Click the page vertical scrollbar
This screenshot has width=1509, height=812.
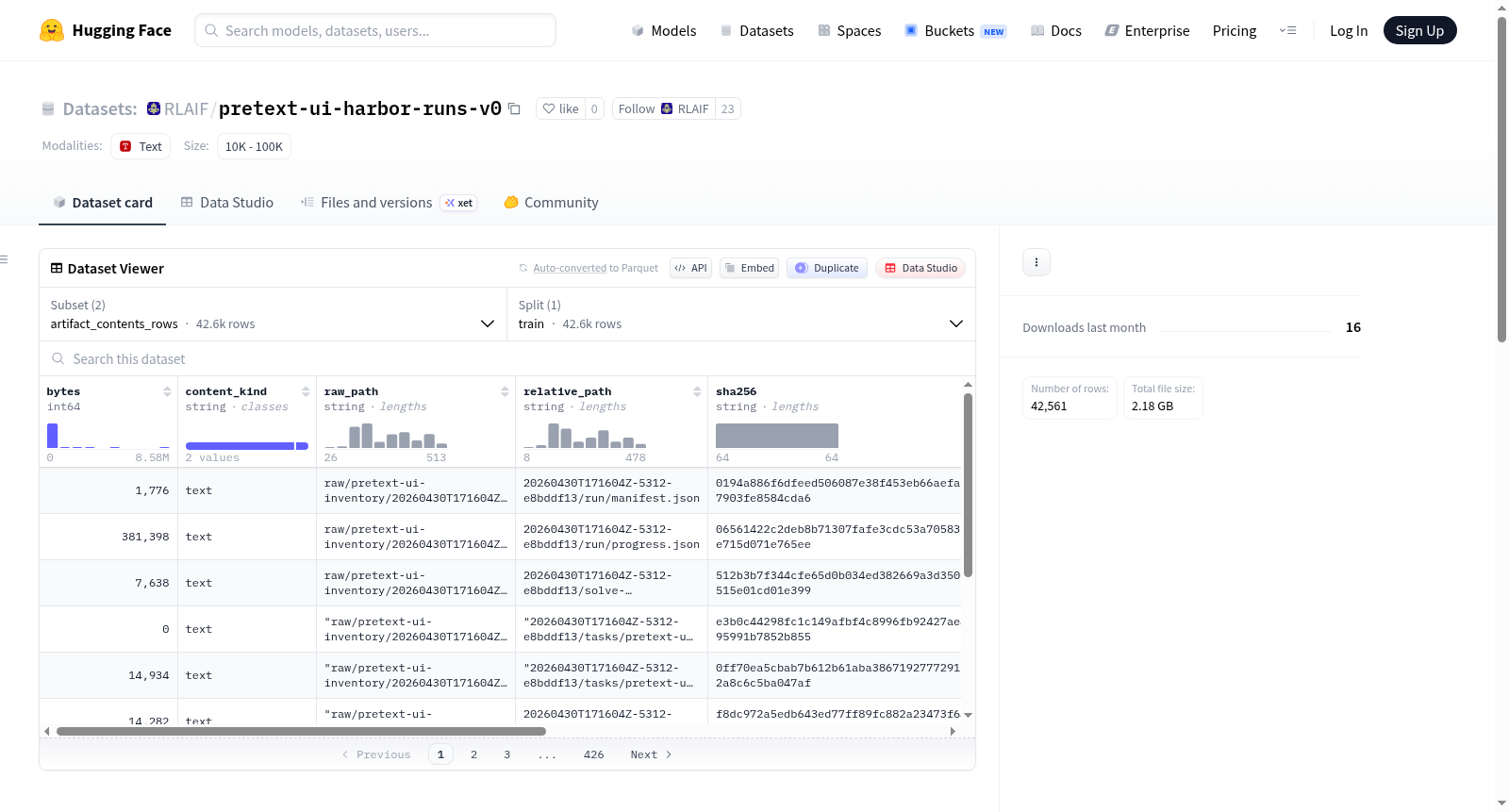[1501, 179]
